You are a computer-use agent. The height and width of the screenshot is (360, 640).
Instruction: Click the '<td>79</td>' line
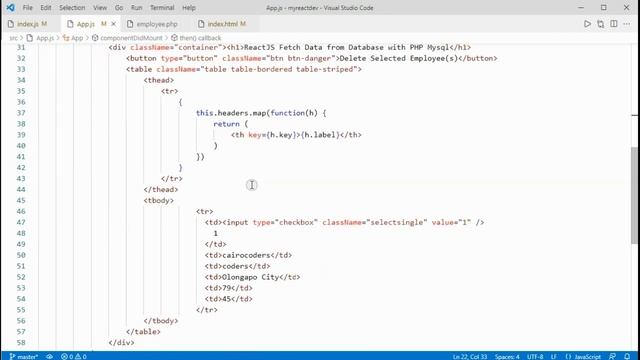tap(229, 288)
